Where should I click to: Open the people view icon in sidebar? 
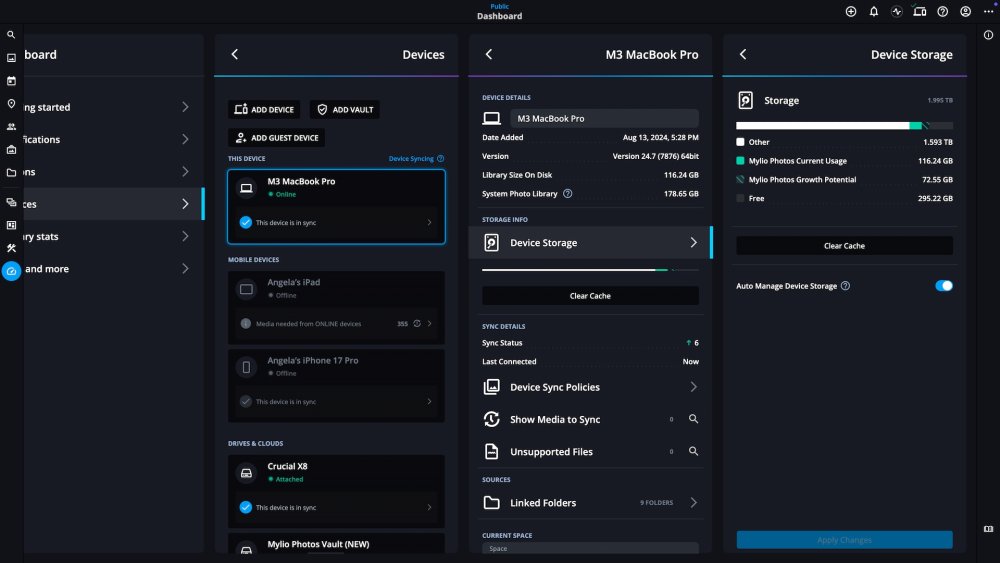(x=11, y=127)
